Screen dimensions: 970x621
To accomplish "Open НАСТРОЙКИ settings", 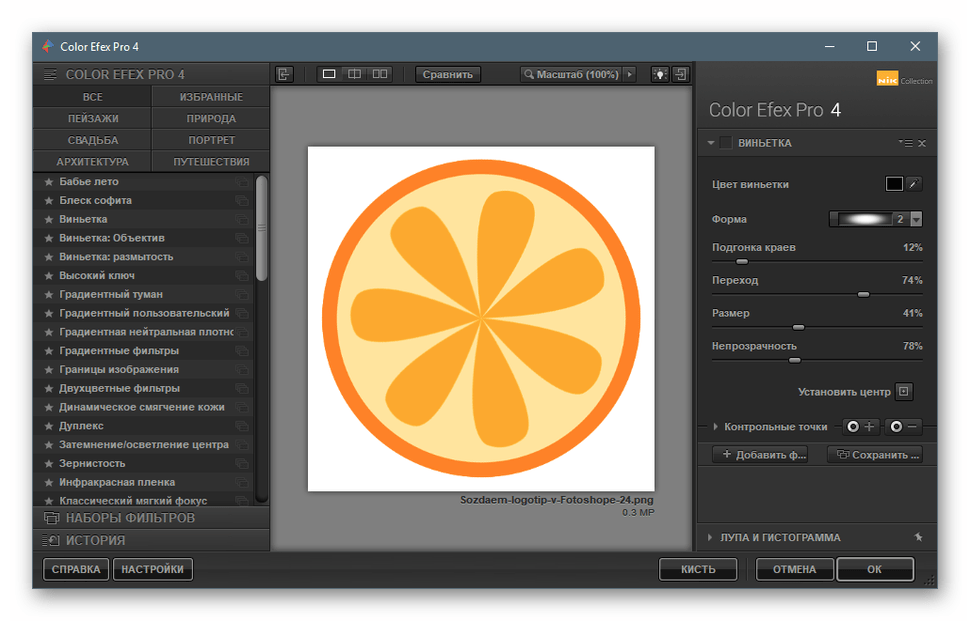I will click(x=152, y=569).
